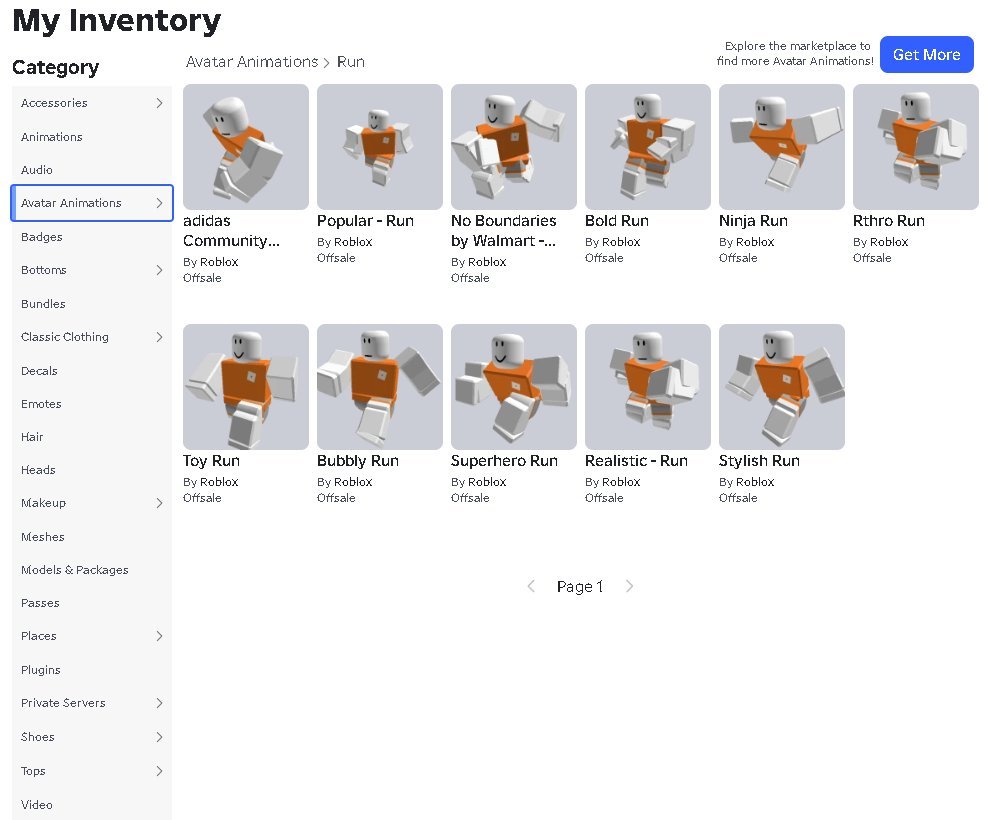The height and width of the screenshot is (820, 989).
Task: View the Superhero Run animation thumbnail
Action: [514, 387]
